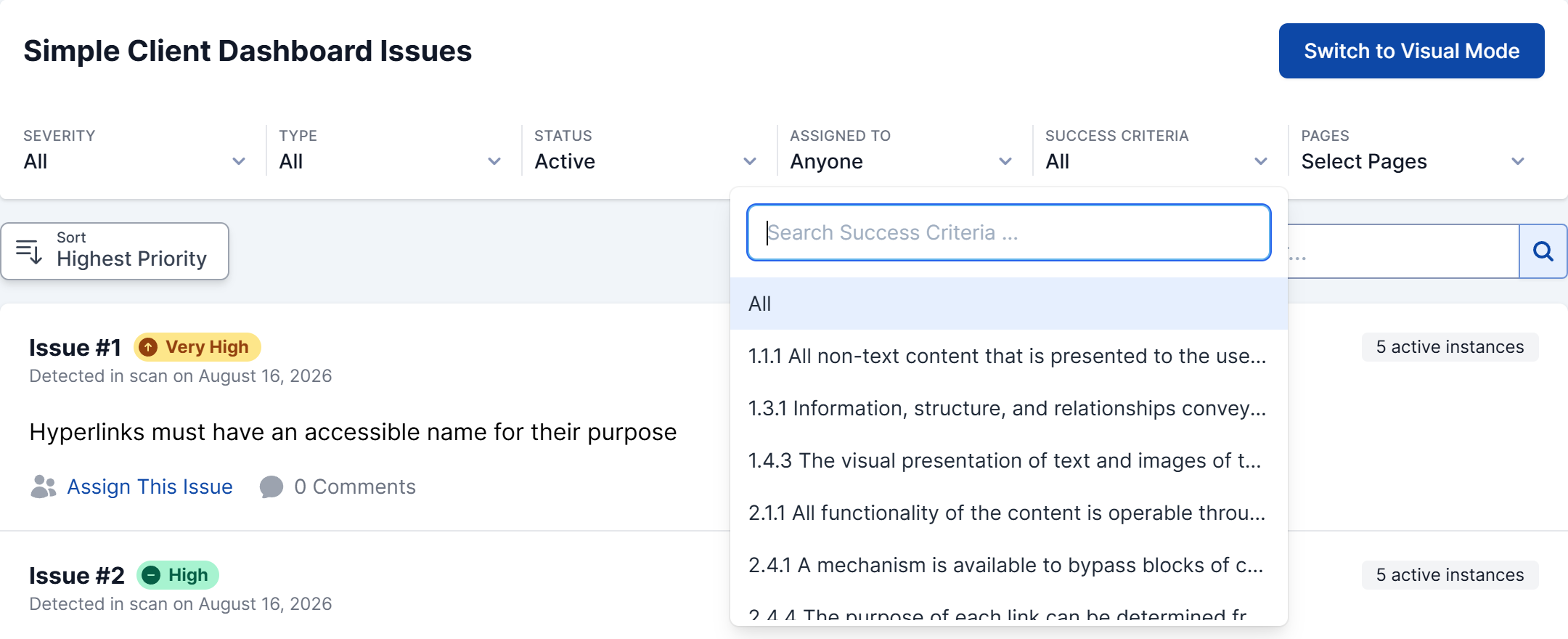
Task: Click the High severity badge on Issue #2
Action: [x=178, y=575]
